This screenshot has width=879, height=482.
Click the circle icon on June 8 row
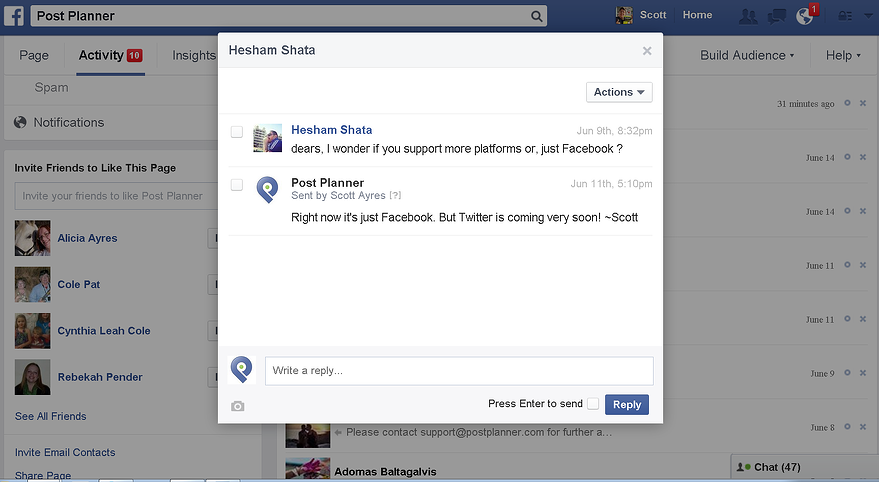pos(848,427)
